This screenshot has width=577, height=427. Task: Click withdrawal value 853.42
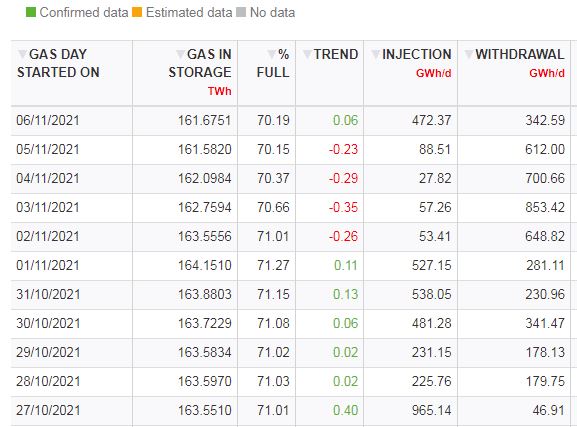tap(545, 207)
